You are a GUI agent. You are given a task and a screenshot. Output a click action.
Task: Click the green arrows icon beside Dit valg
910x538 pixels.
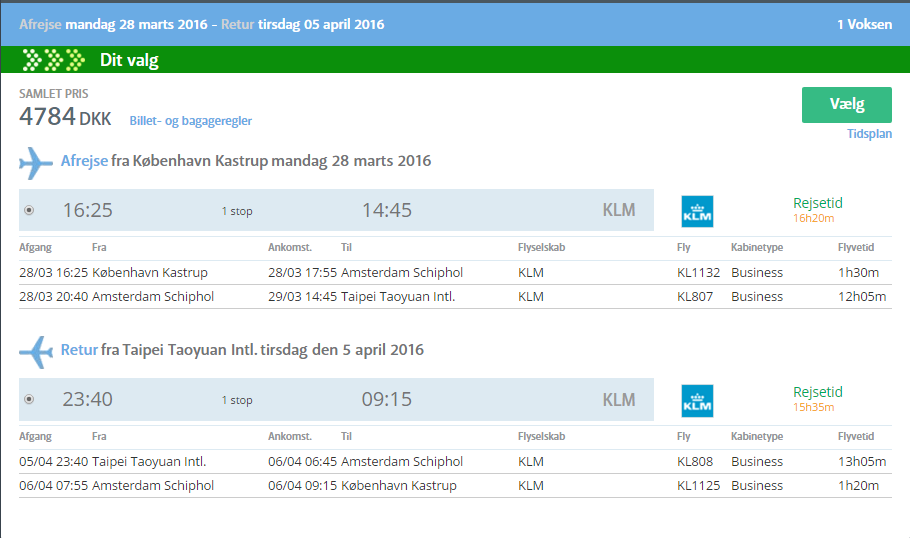[53, 60]
